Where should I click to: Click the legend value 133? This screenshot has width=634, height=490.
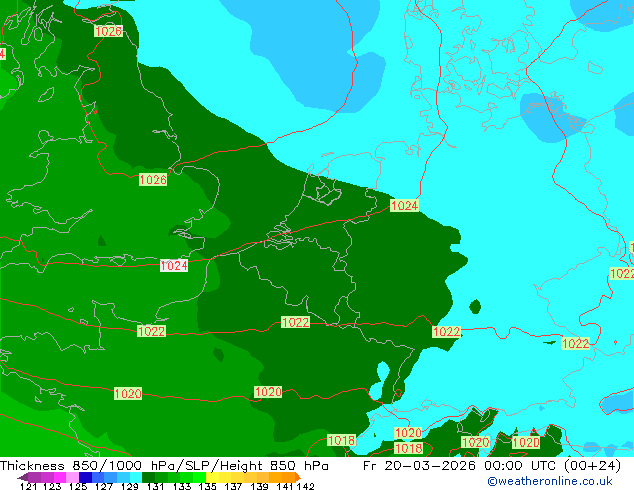[181, 486]
